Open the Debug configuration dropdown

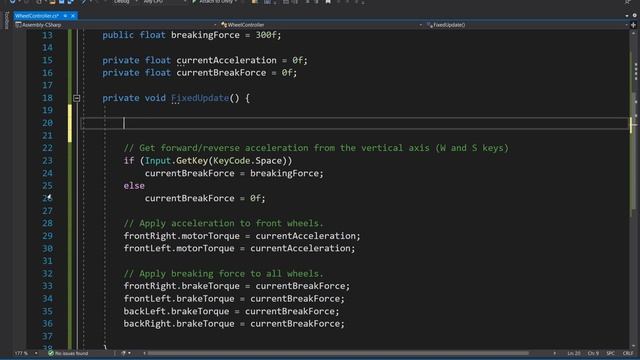[x=125, y=2]
